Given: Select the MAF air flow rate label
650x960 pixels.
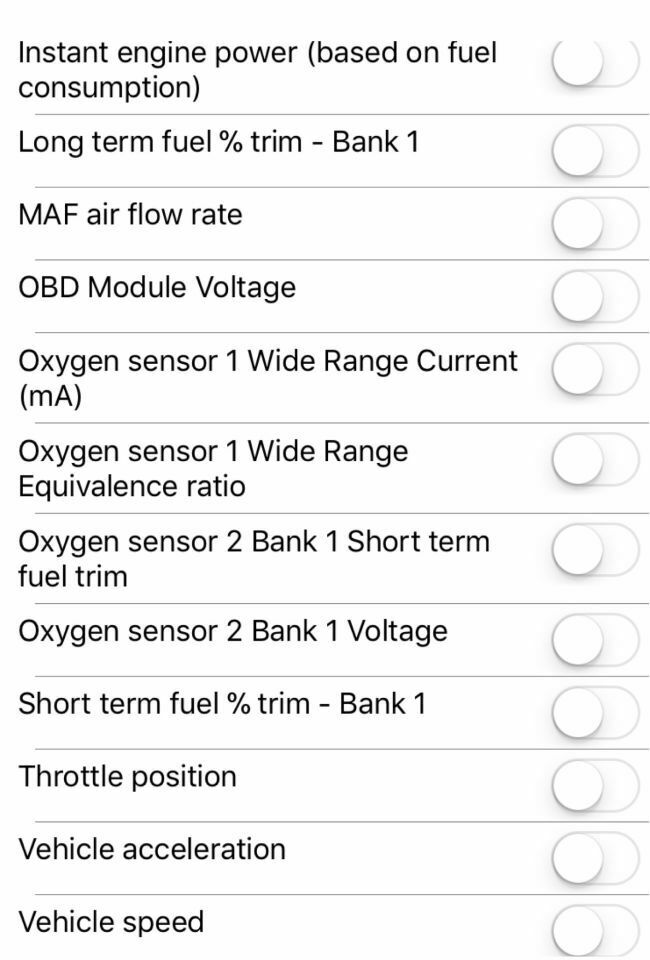Looking at the screenshot, I should point(130,215).
